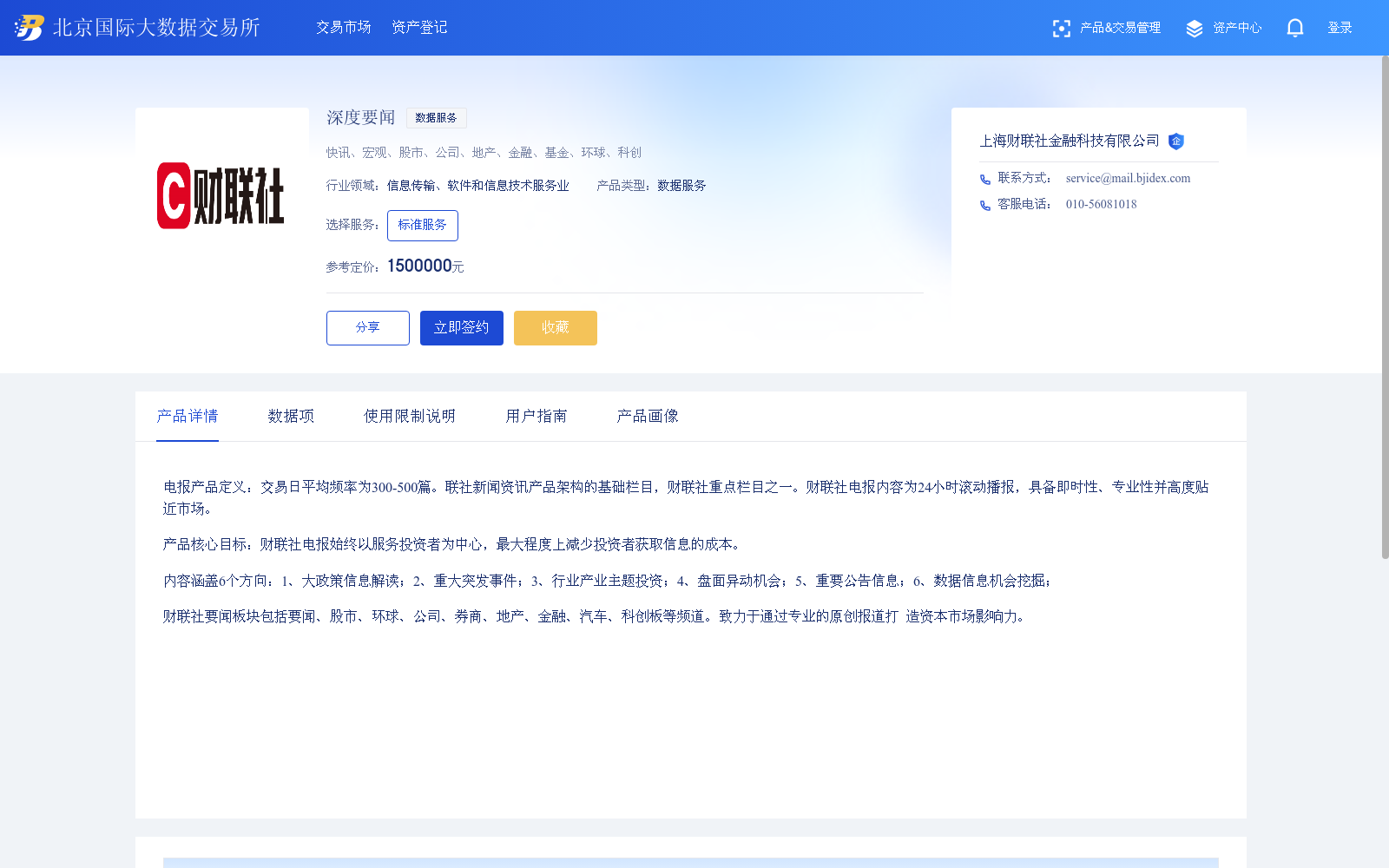Open the 资产登记 menu
Viewport: 1389px width, 868px height.
click(419, 28)
